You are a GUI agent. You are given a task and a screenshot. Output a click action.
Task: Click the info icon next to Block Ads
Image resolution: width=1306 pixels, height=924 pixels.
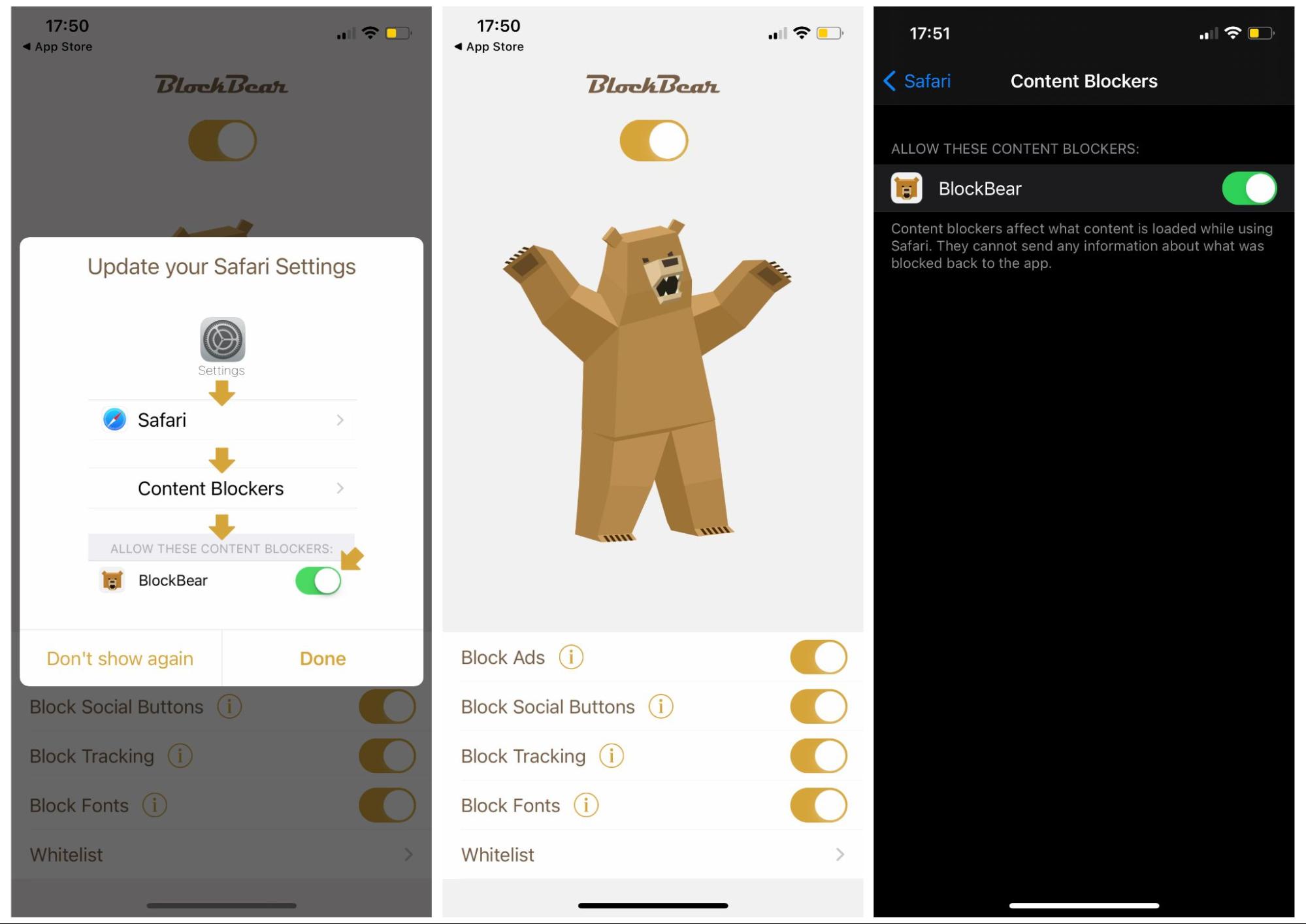(570, 655)
